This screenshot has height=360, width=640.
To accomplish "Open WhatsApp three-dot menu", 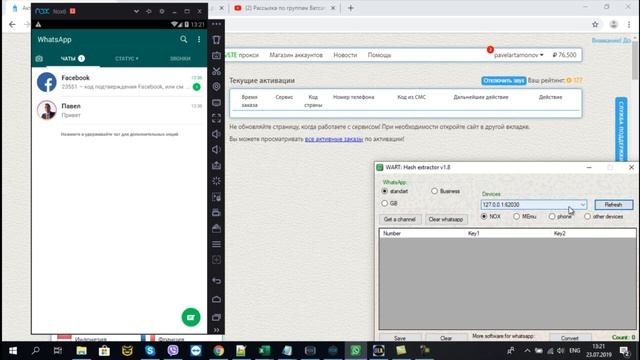I will click(x=199, y=39).
